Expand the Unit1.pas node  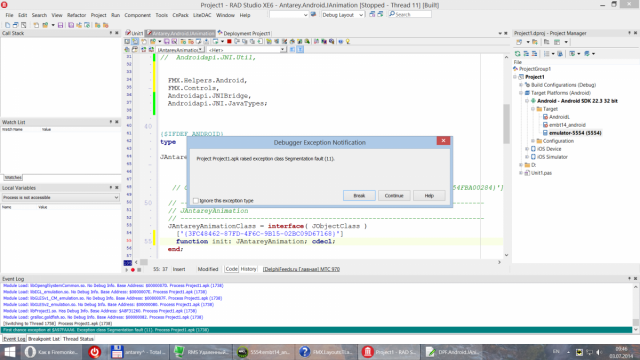coord(521,173)
